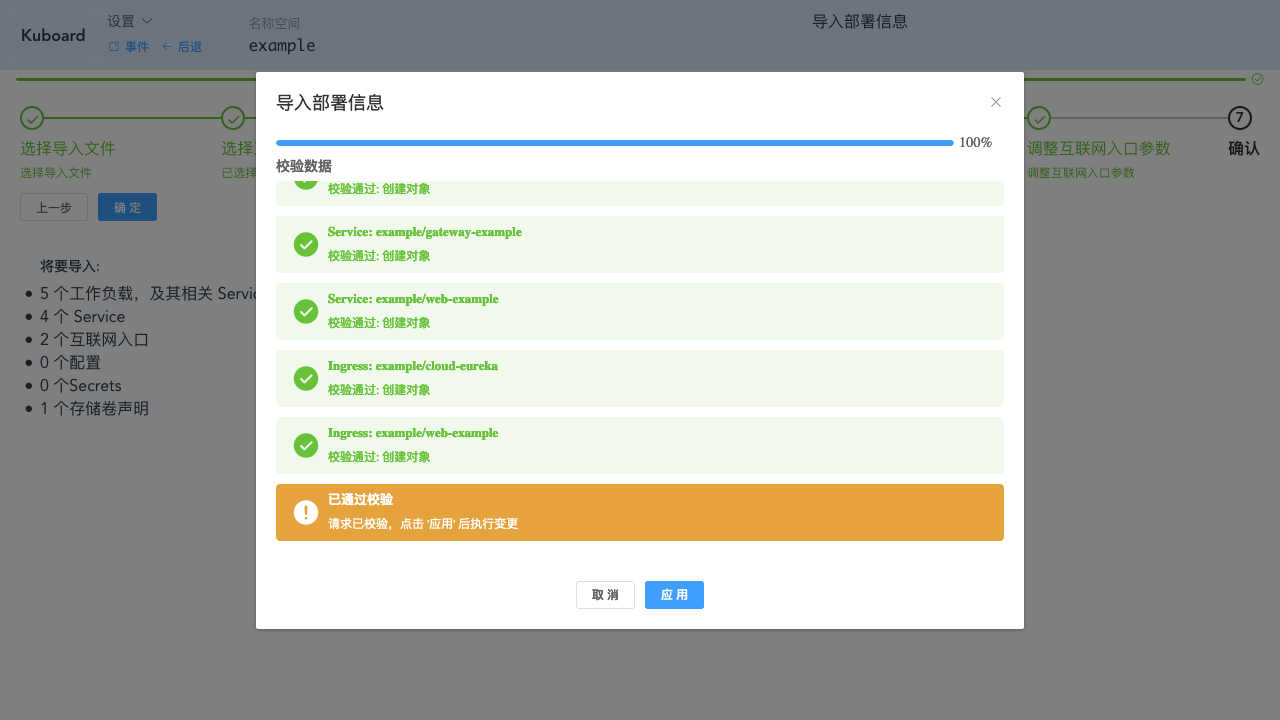
Task: Click the green check icon for Ingress: example/cloud-eureka
Action: coord(306,378)
